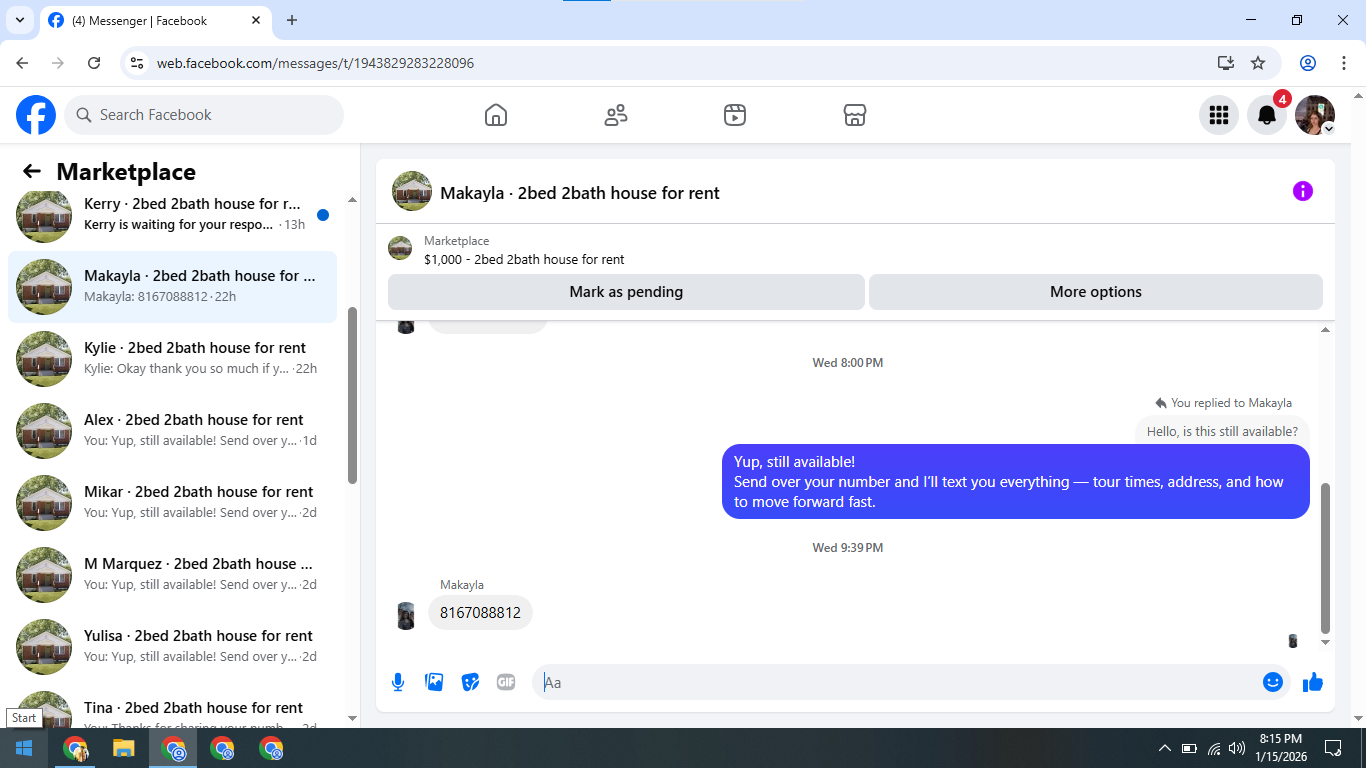Choose a sticker icon
Screen dimensions: 1366x768
tap(470, 682)
